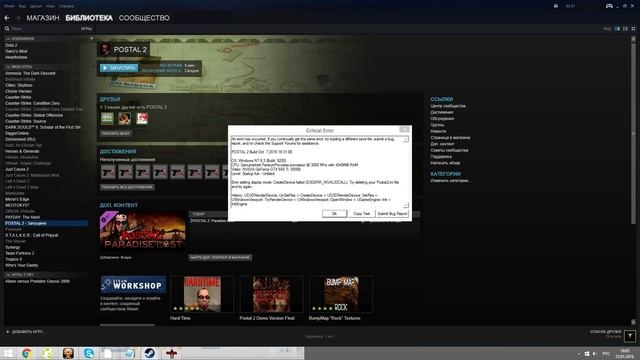640x360 pixels.
Task: Select Counter-Strike: Source
Action: [26, 121]
